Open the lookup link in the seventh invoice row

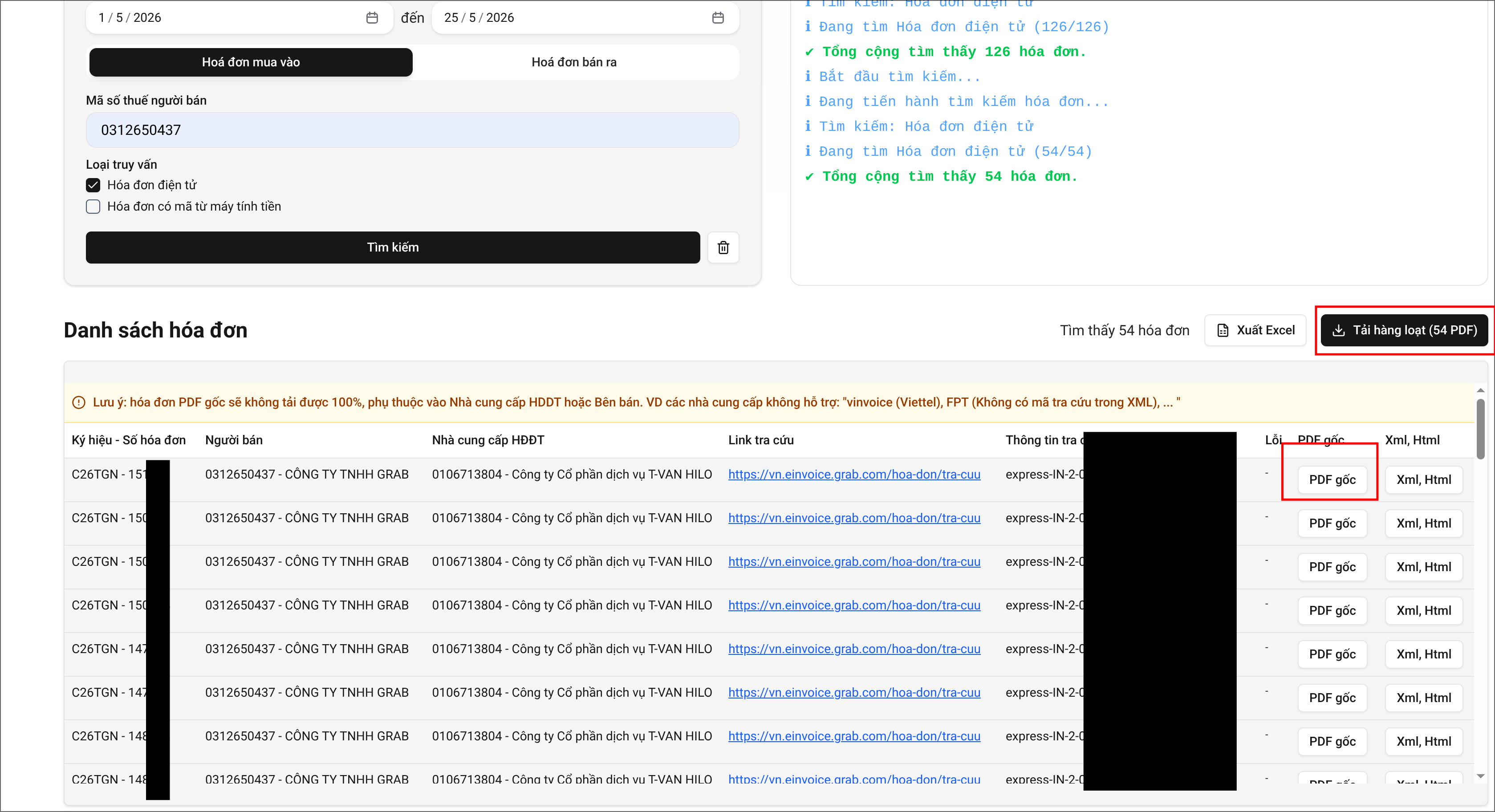854,736
